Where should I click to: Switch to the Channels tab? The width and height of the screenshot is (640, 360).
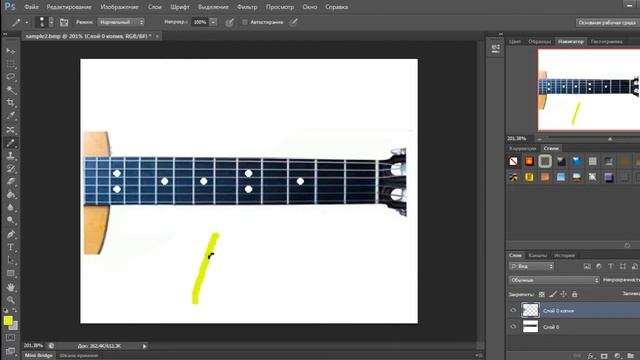tap(537, 256)
